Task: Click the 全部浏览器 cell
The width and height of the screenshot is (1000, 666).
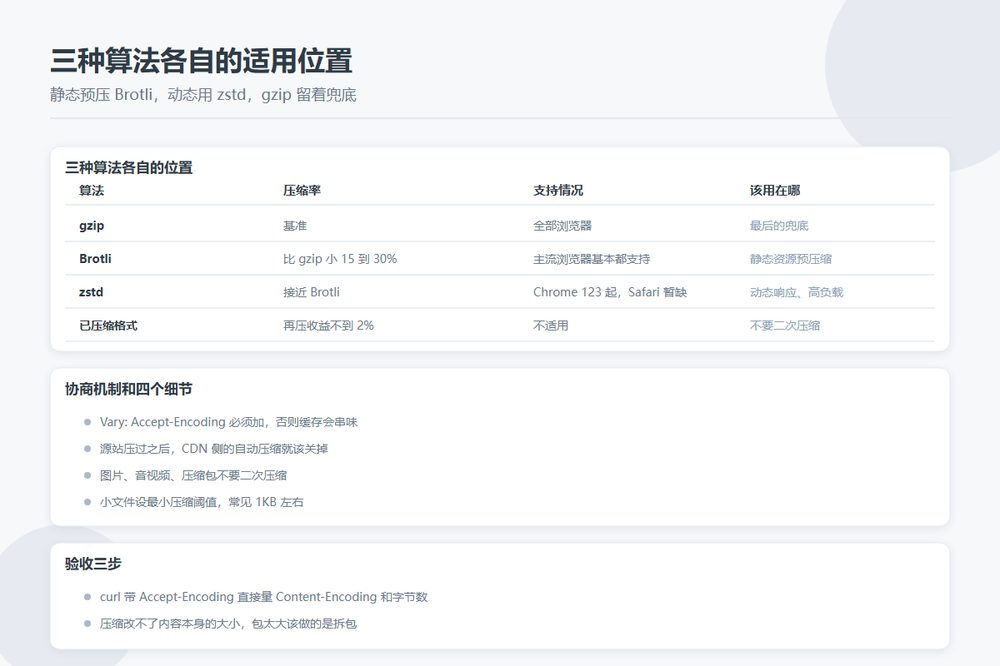Action: 562,225
